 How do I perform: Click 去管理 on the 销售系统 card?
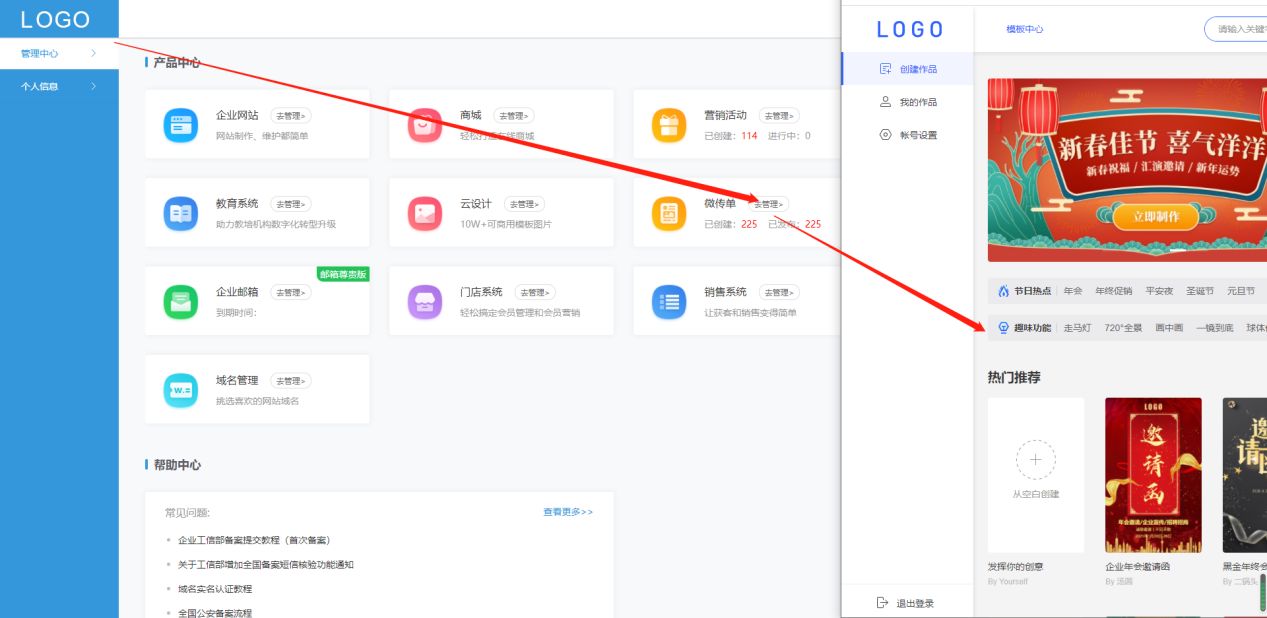(780, 292)
